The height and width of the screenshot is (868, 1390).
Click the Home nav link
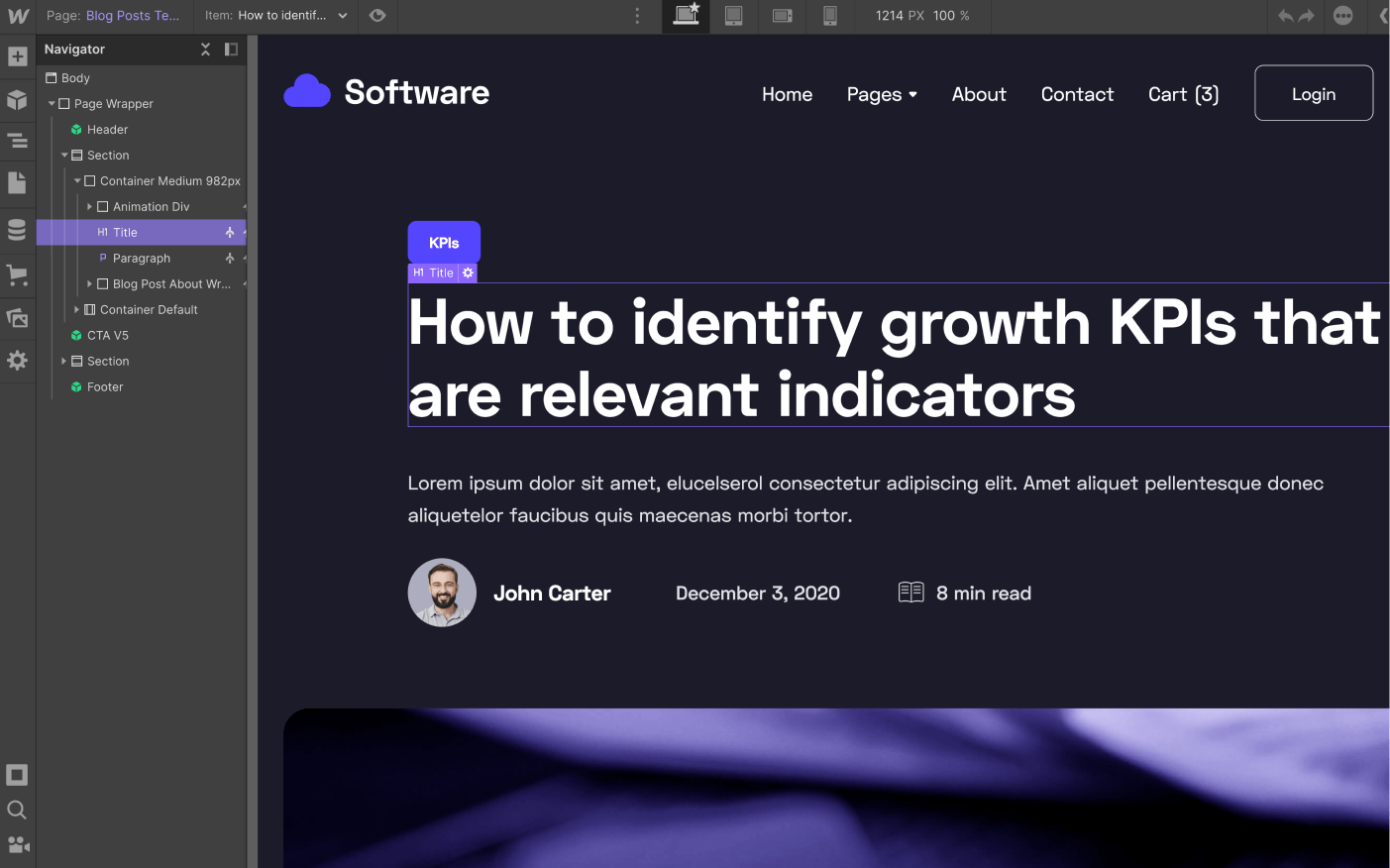[x=787, y=94]
